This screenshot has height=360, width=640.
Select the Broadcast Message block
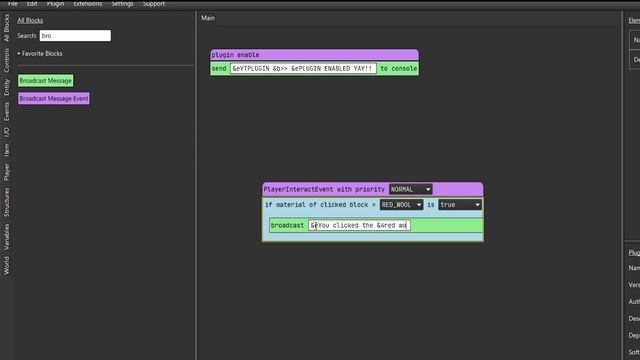(x=46, y=80)
